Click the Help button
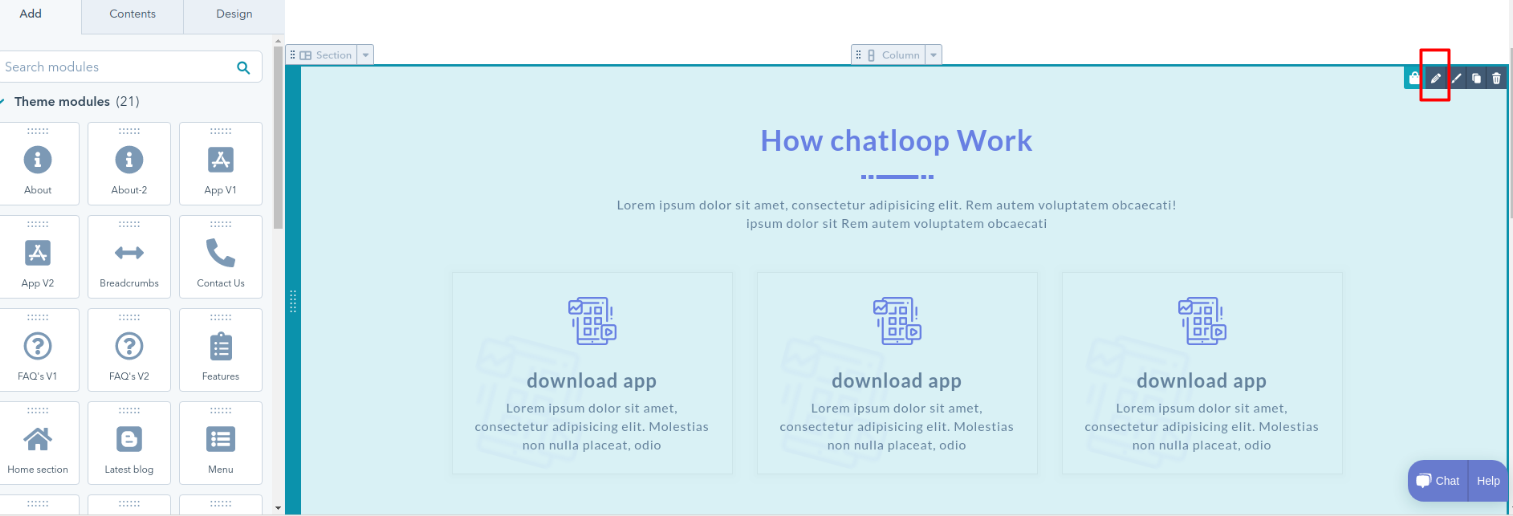Image resolution: width=1513 pixels, height=516 pixels. tap(1488, 481)
